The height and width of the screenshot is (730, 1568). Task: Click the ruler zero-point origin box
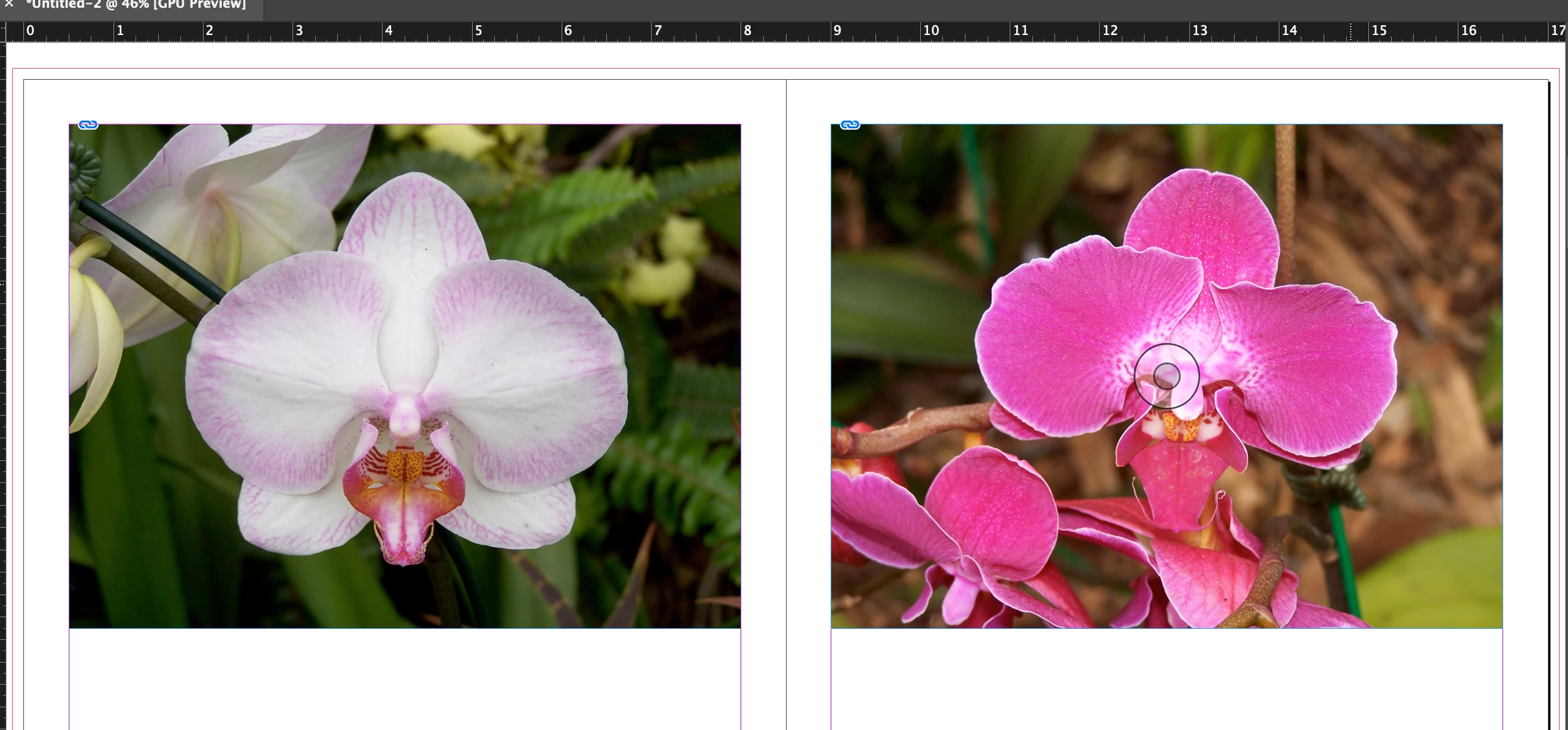[x=3, y=31]
